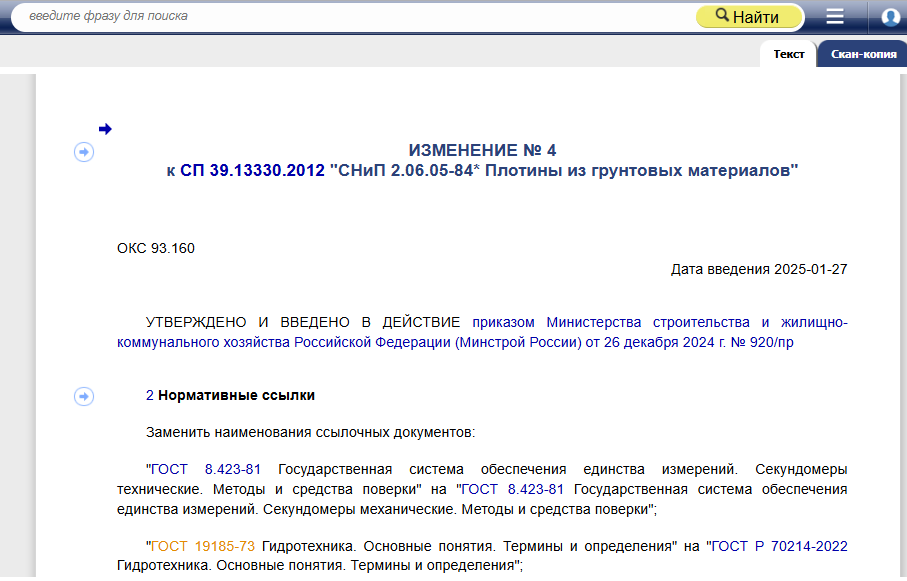Click the ИЗМЕНЕНИЕ № 4 heading

coord(482,150)
